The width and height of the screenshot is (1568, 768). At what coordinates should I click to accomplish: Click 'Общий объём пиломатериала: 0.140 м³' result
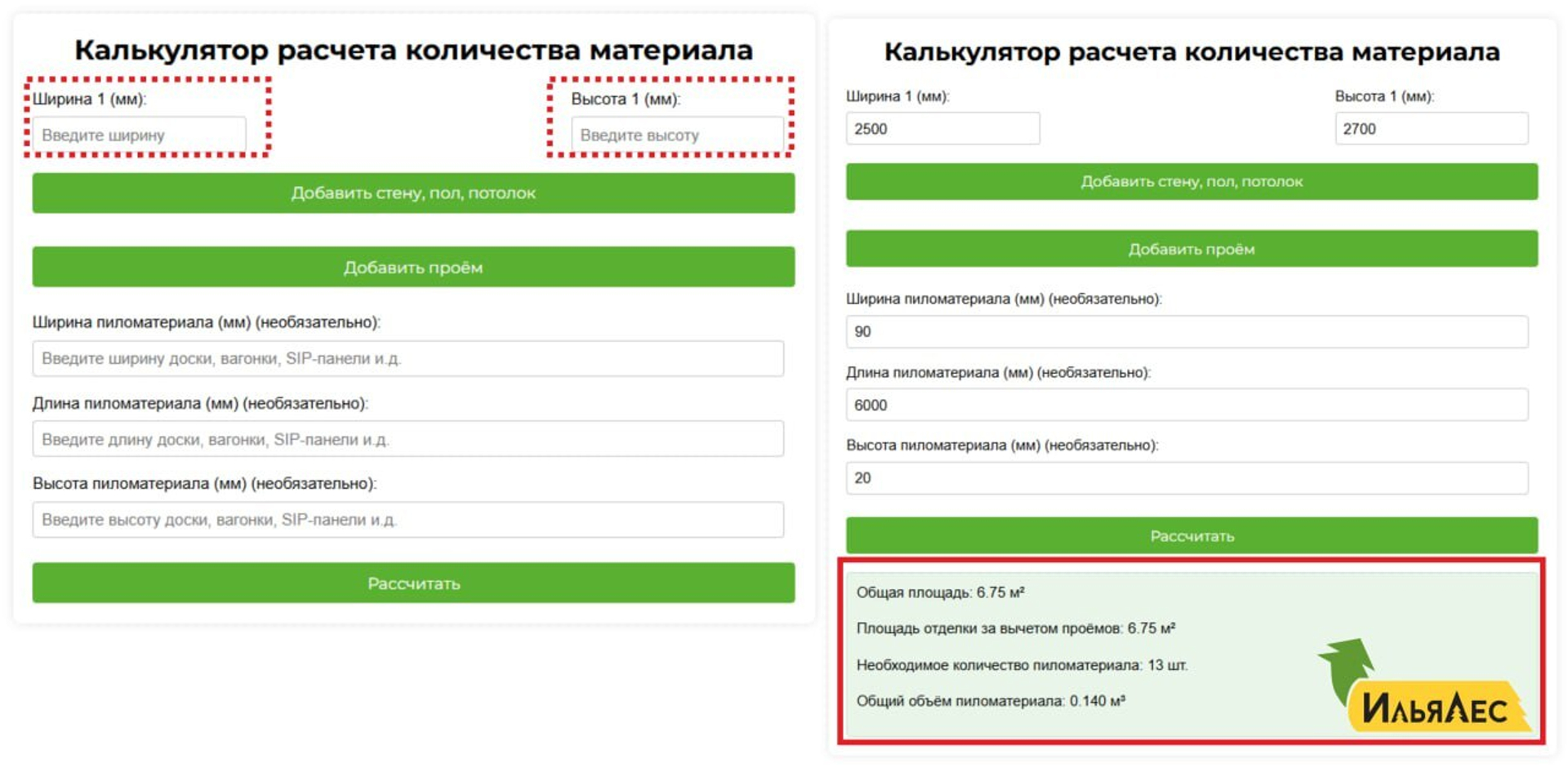tap(991, 701)
